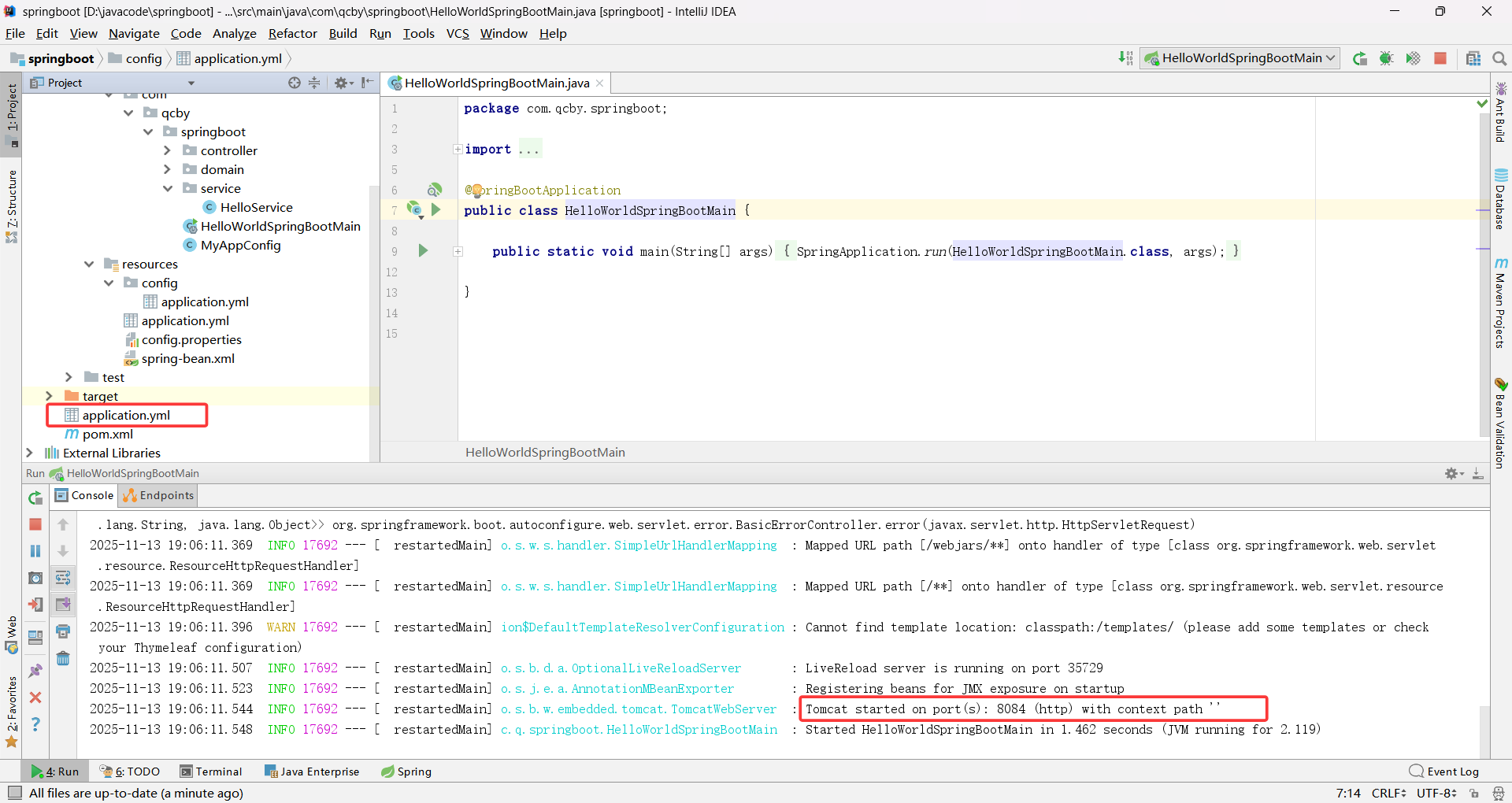Collapse all nodes in Project panel

314,83
